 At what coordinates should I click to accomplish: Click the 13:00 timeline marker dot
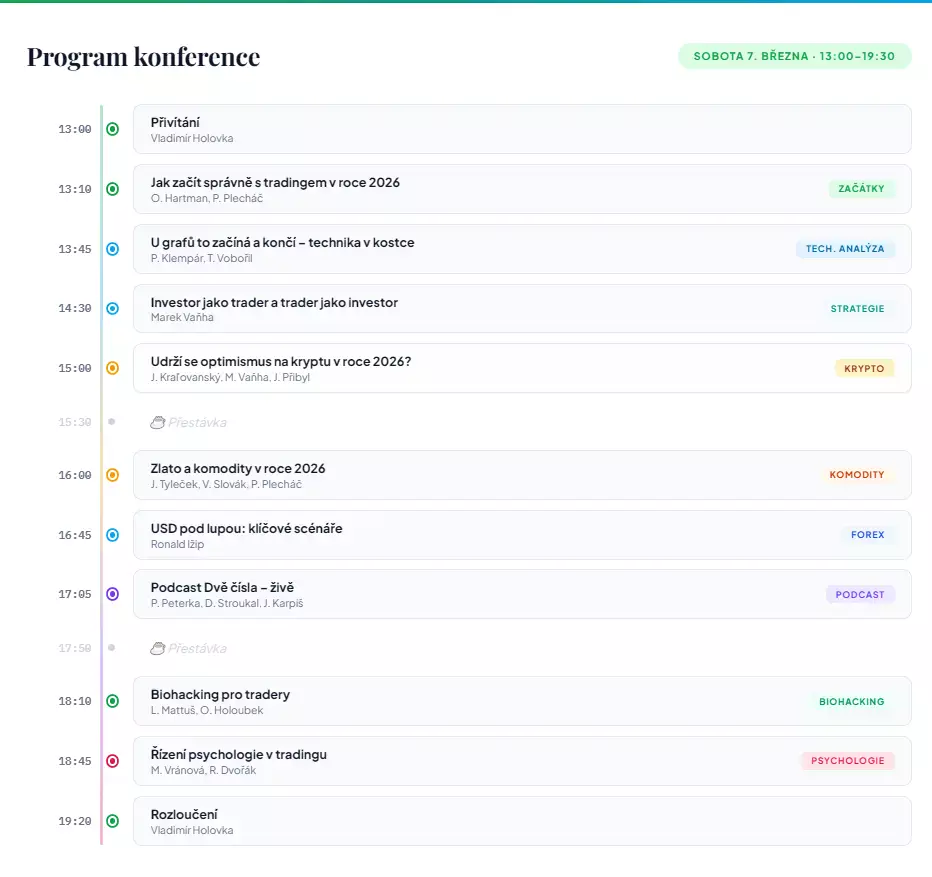(x=112, y=129)
